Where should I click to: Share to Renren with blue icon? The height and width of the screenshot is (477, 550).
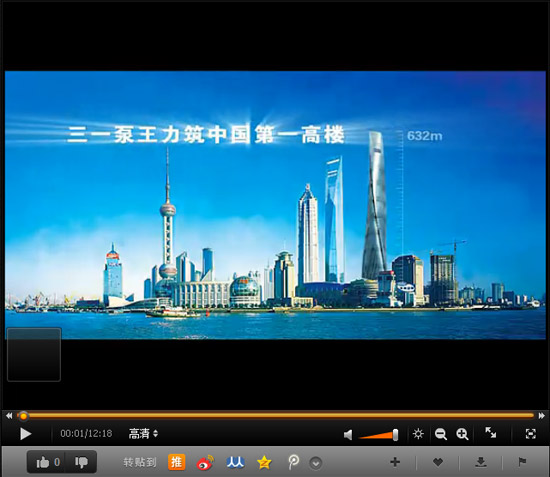[235, 463]
